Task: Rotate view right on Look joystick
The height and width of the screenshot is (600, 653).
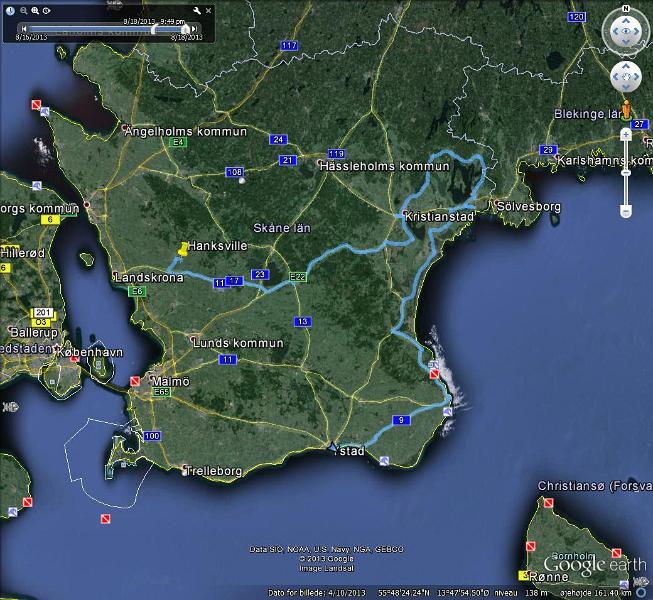Action: [x=637, y=31]
